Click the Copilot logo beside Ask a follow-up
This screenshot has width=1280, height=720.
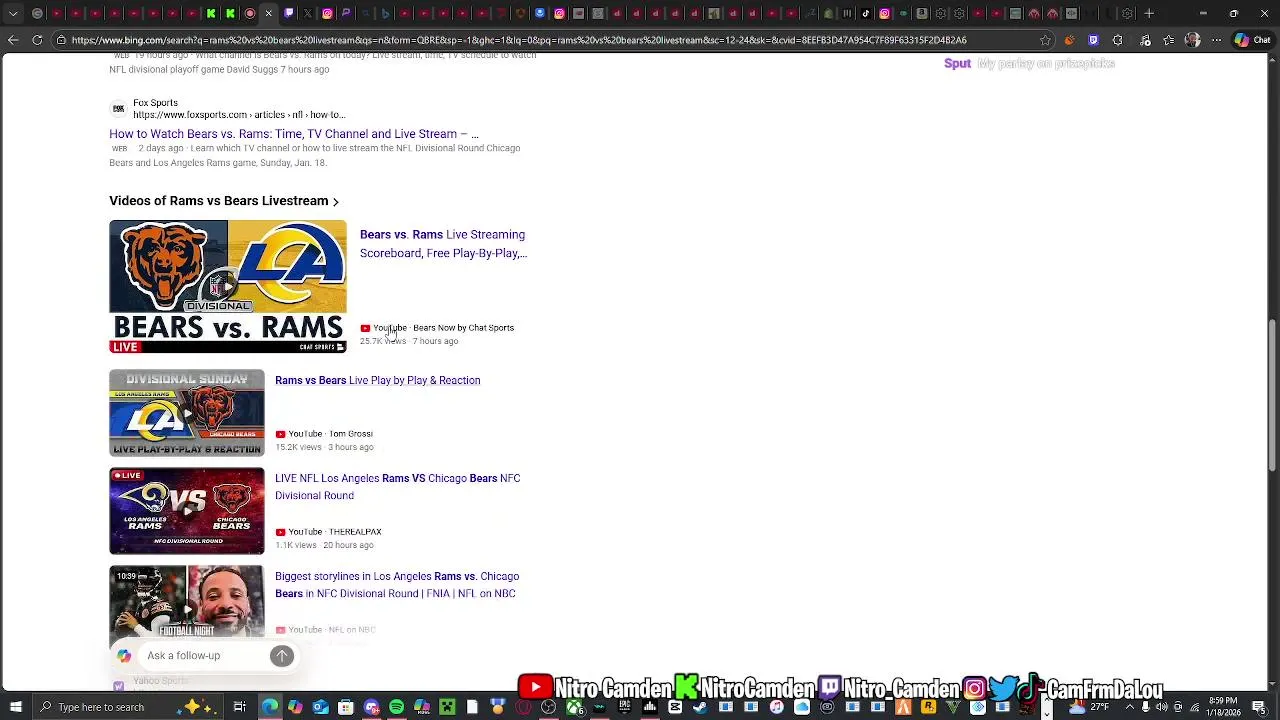point(124,655)
